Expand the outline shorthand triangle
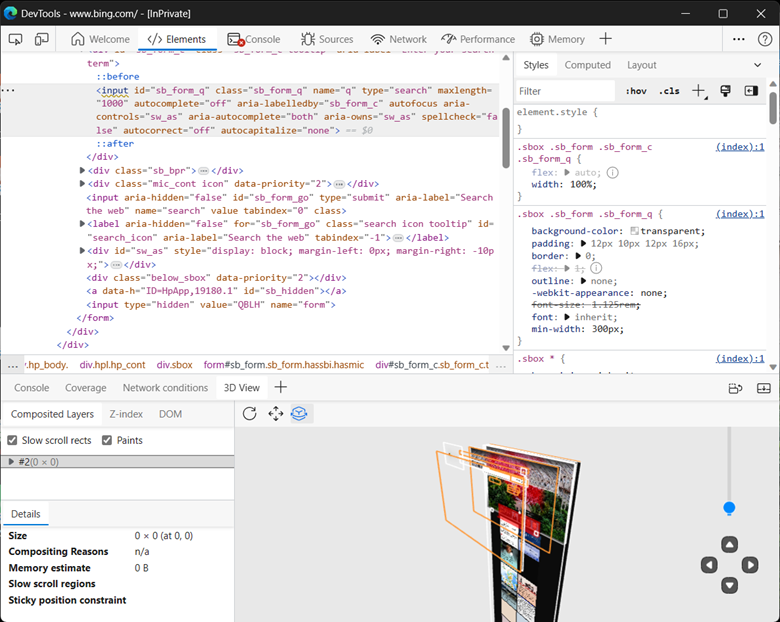Viewport: 780px width, 622px height. [584, 281]
